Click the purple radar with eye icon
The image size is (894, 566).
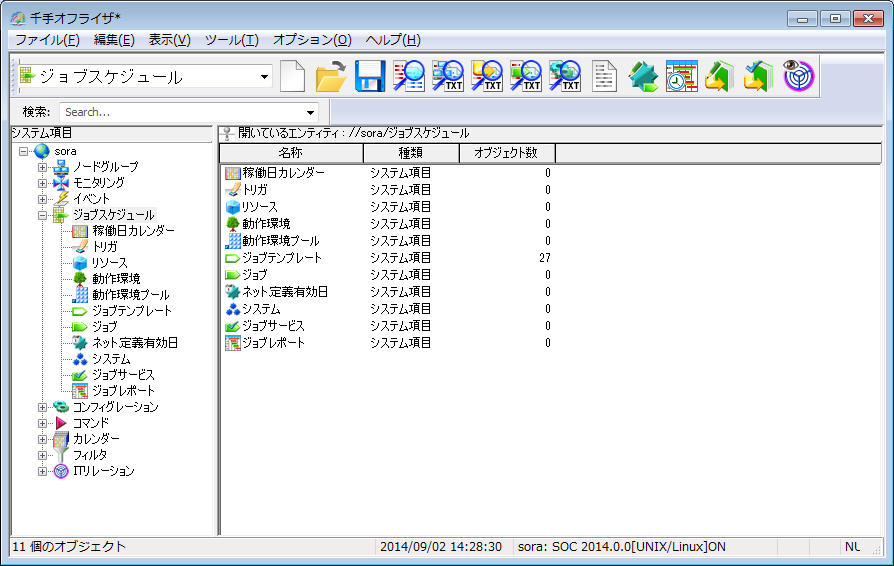tap(798, 76)
